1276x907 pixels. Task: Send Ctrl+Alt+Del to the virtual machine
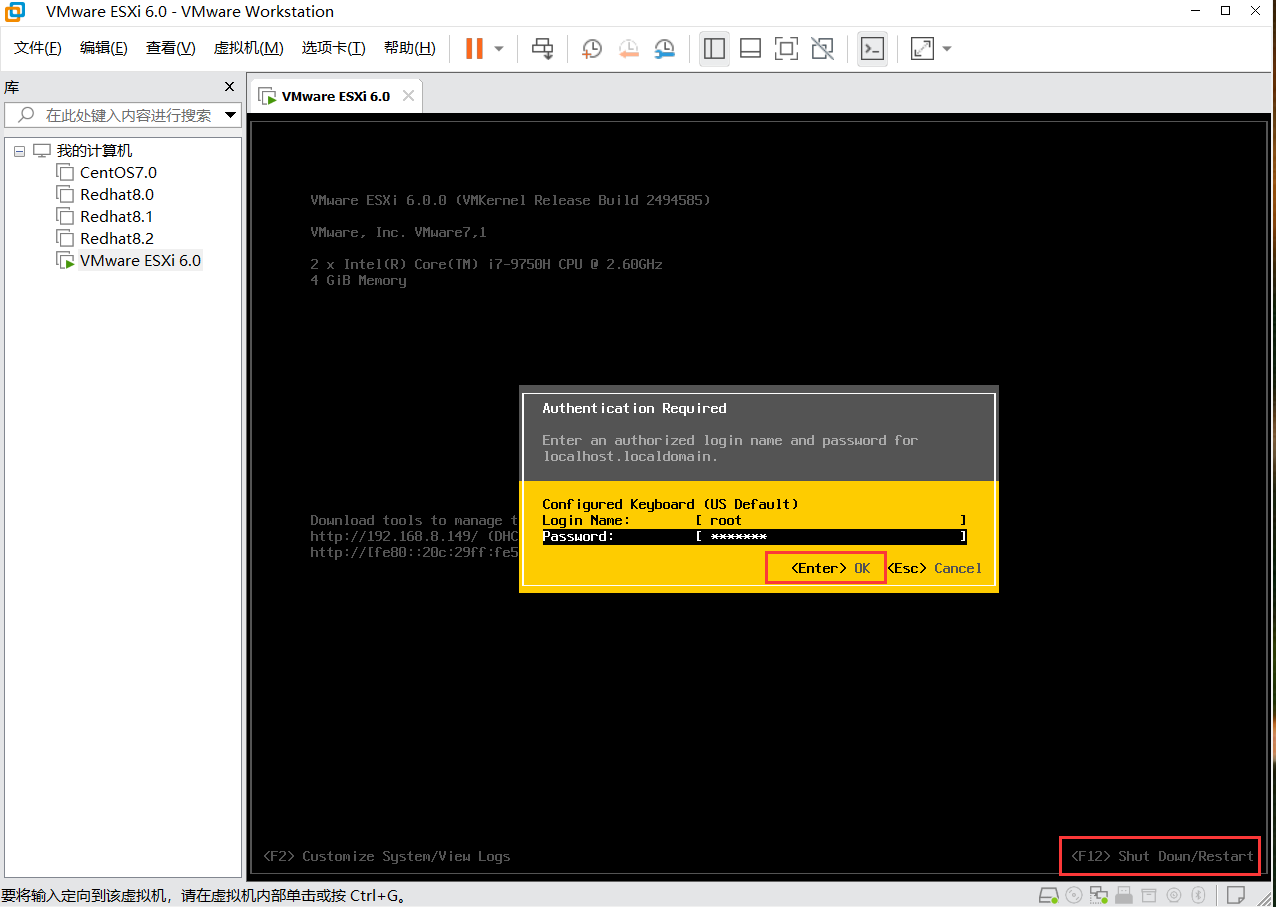542,48
